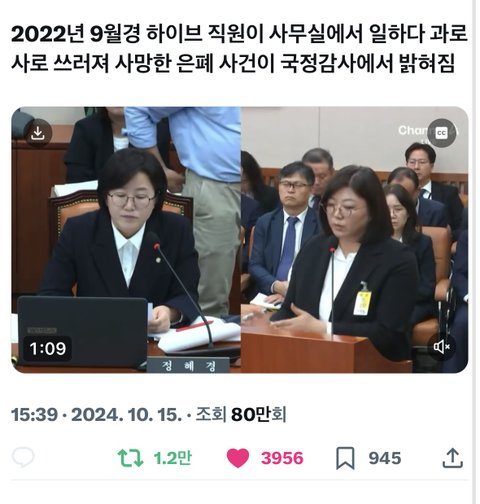
Task: Open the 15:39 post timestamp
Action: click(x=34, y=415)
